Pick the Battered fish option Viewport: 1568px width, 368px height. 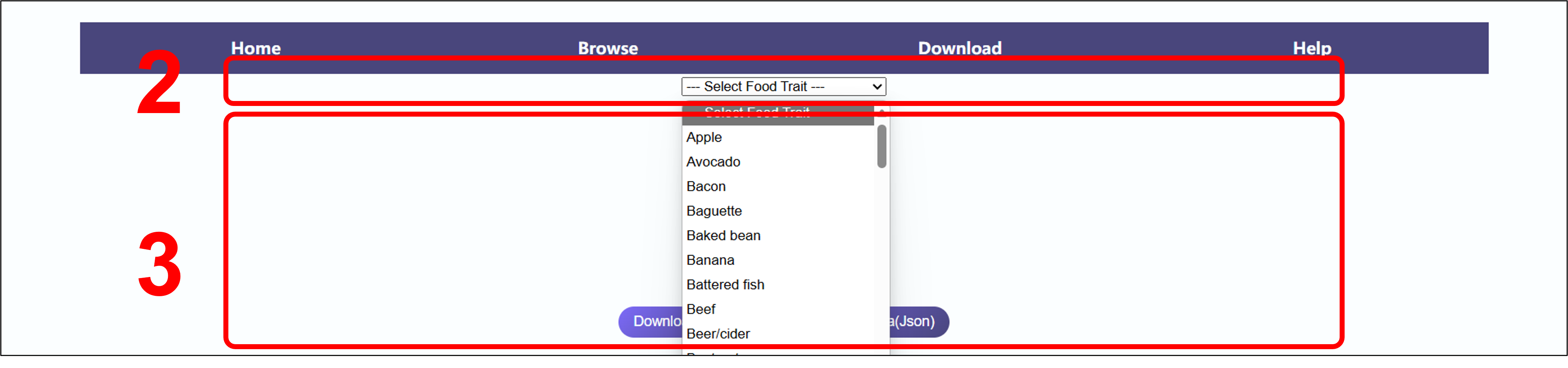point(725,285)
